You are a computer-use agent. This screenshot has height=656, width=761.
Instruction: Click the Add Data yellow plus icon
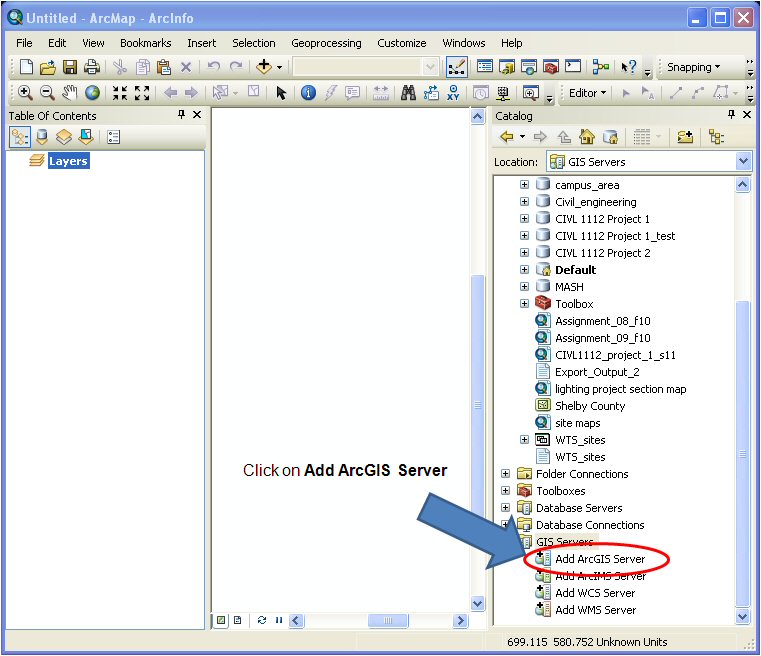coord(264,66)
